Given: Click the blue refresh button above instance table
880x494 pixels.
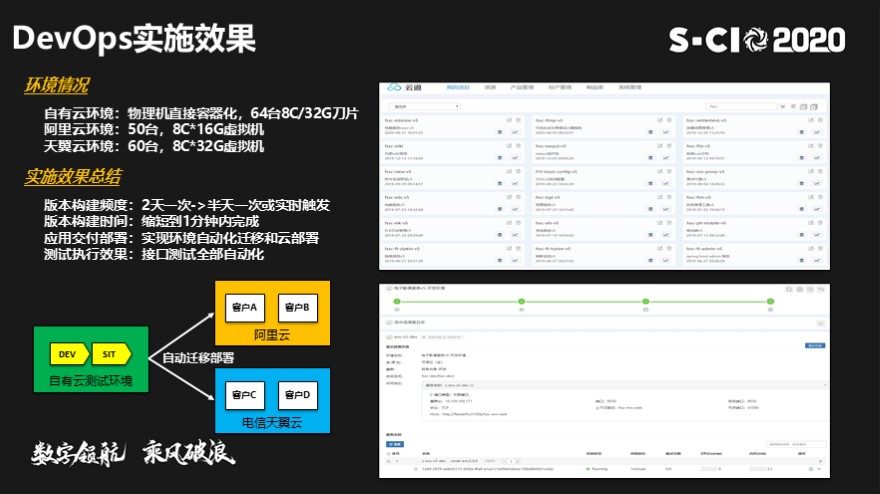Looking at the screenshot, I should click(x=395, y=444).
